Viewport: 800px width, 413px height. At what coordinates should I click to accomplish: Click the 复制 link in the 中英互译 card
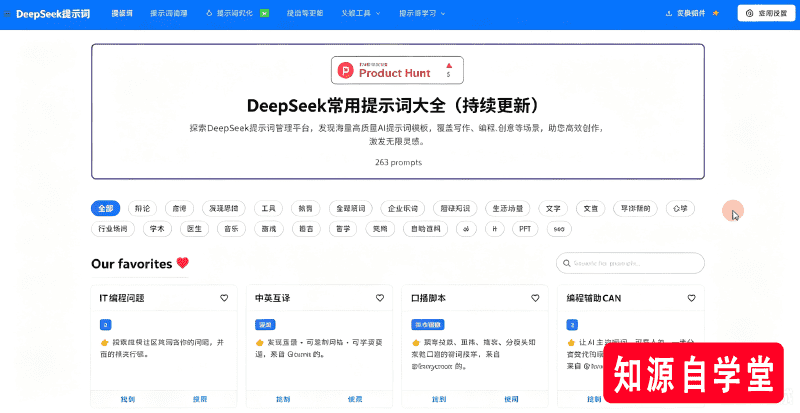[283, 399]
